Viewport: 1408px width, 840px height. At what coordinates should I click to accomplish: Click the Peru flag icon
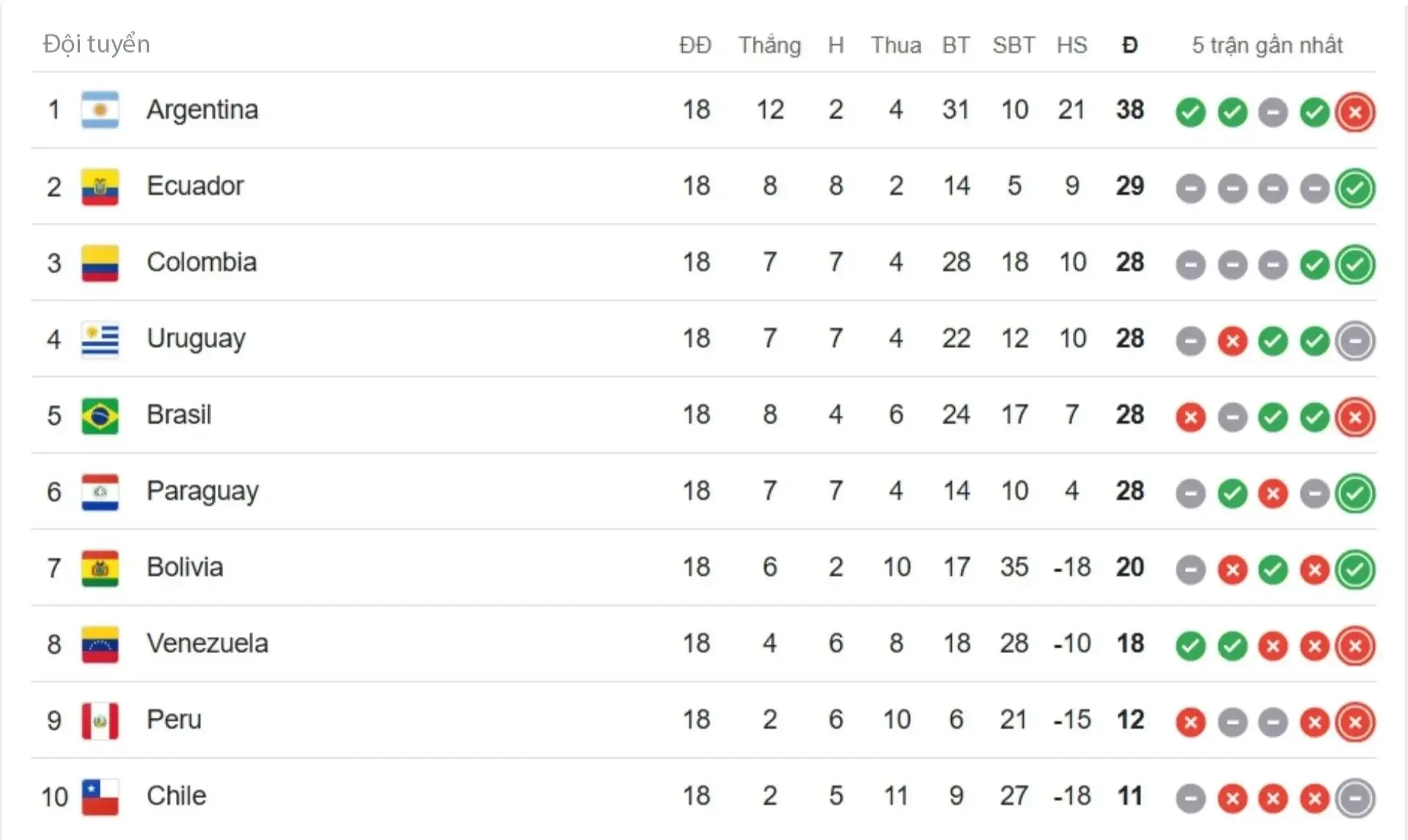tap(100, 721)
